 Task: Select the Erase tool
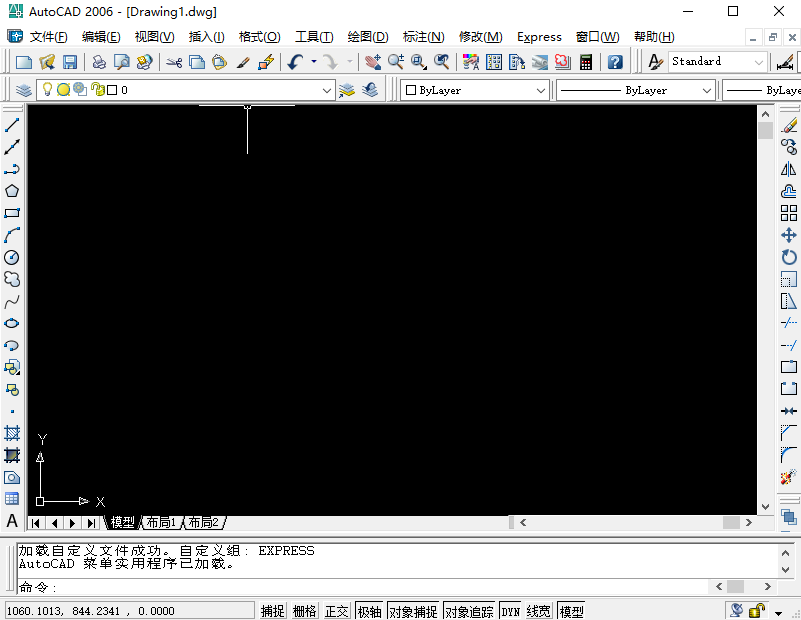pyautogui.click(x=788, y=125)
